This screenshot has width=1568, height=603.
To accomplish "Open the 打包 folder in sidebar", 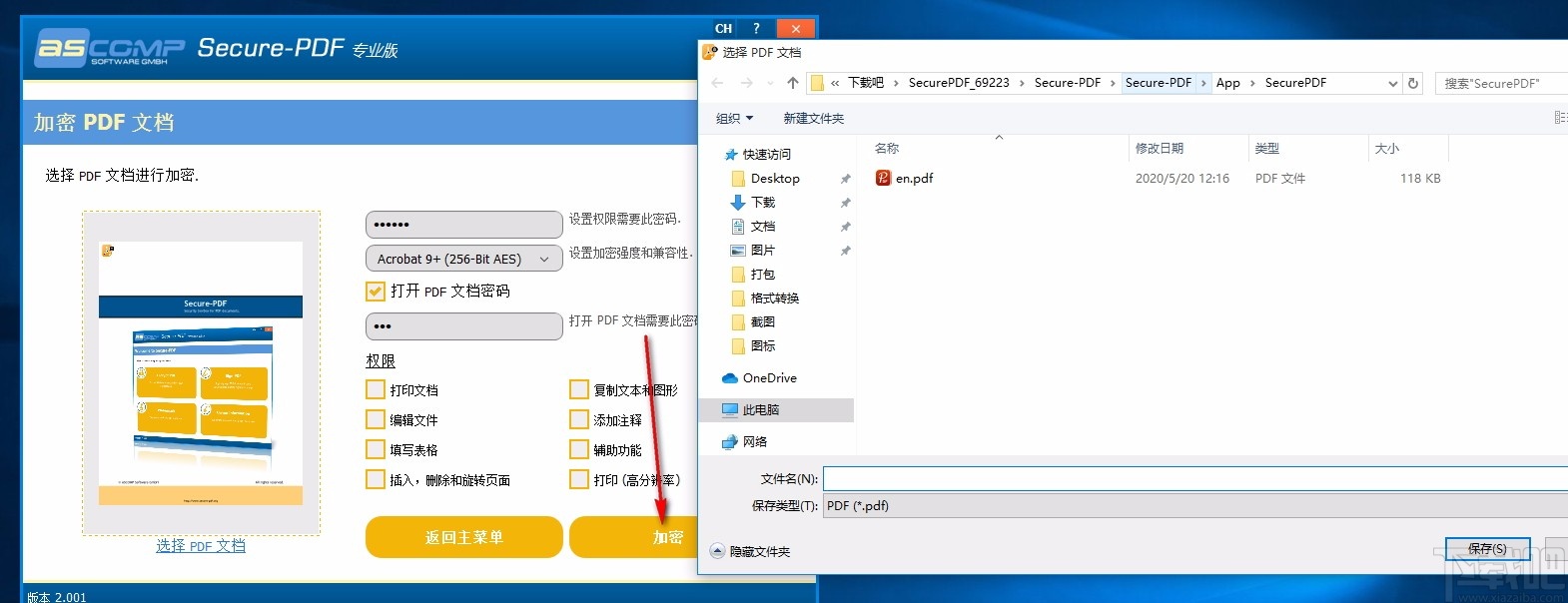I will pos(763,275).
